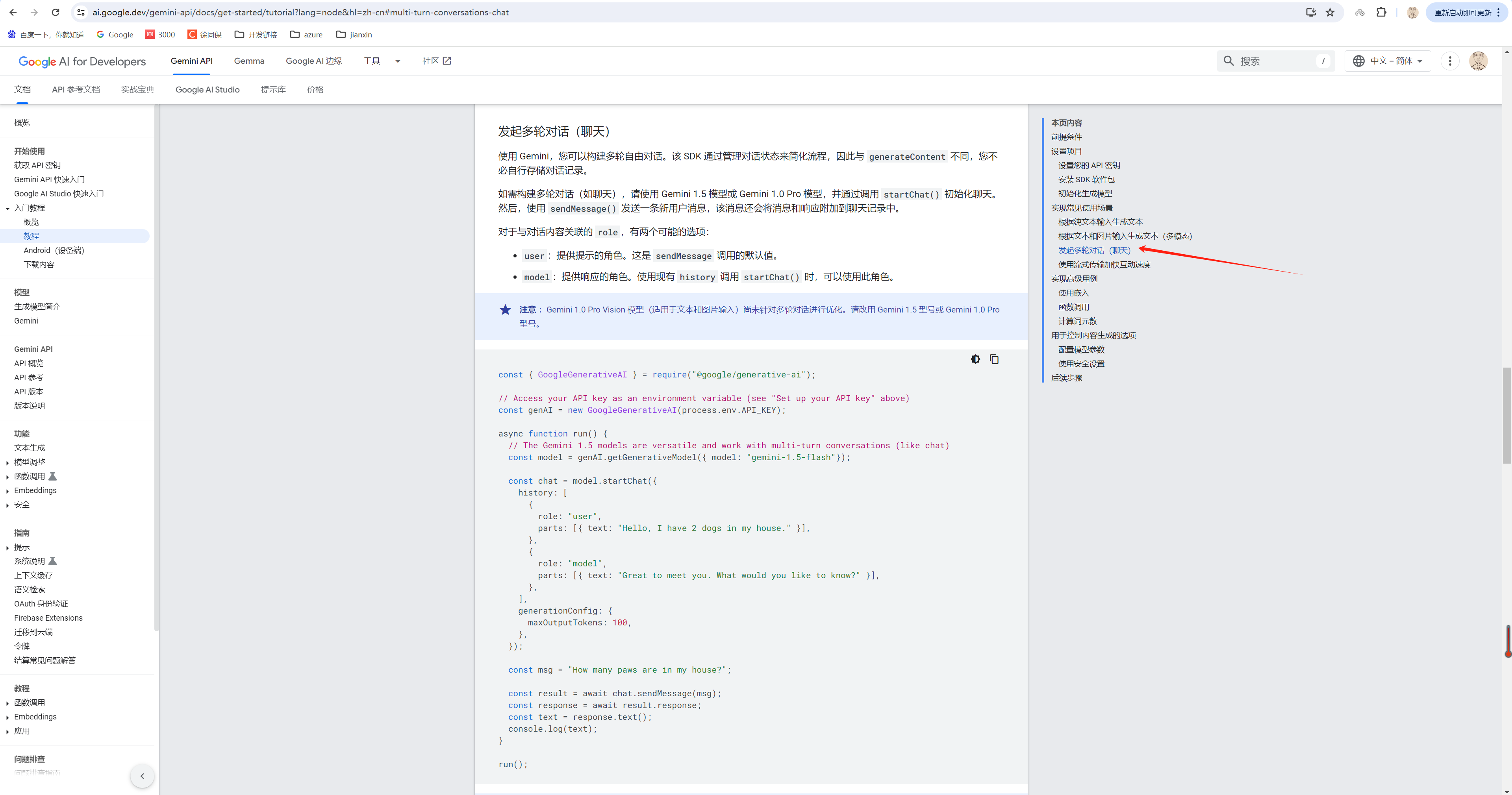Open the three-dot more options menu
This screenshot has width=1512, height=795.
1449,61
